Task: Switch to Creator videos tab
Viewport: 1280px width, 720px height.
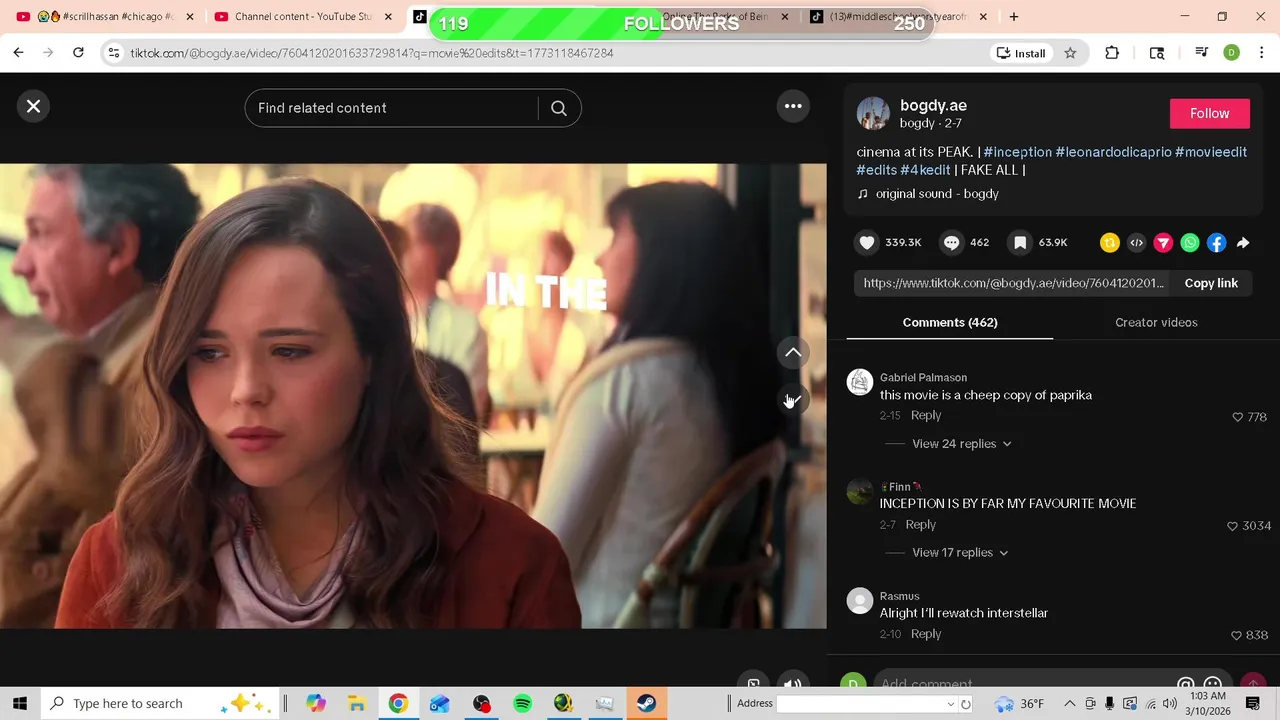Action: [1156, 322]
